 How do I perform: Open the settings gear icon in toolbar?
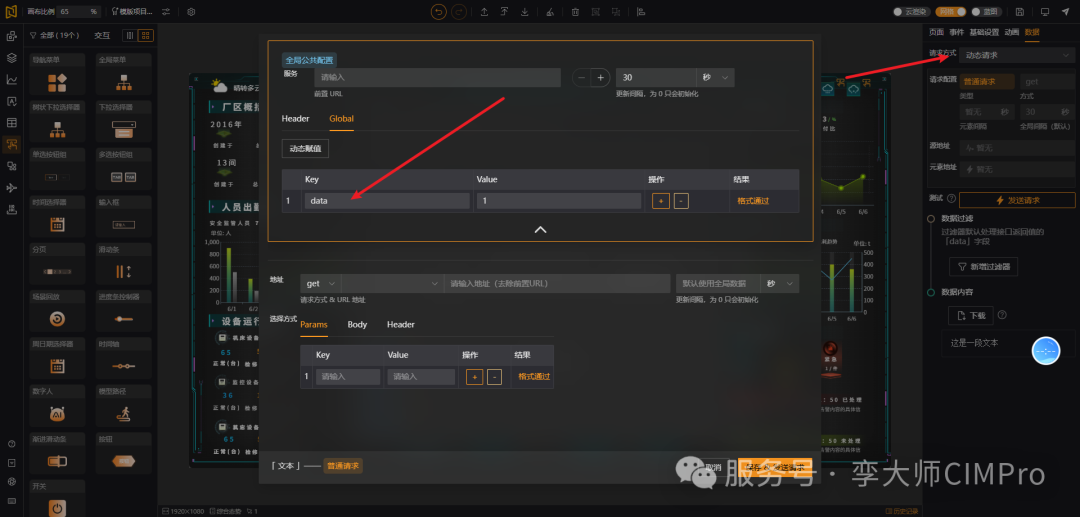tap(191, 12)
